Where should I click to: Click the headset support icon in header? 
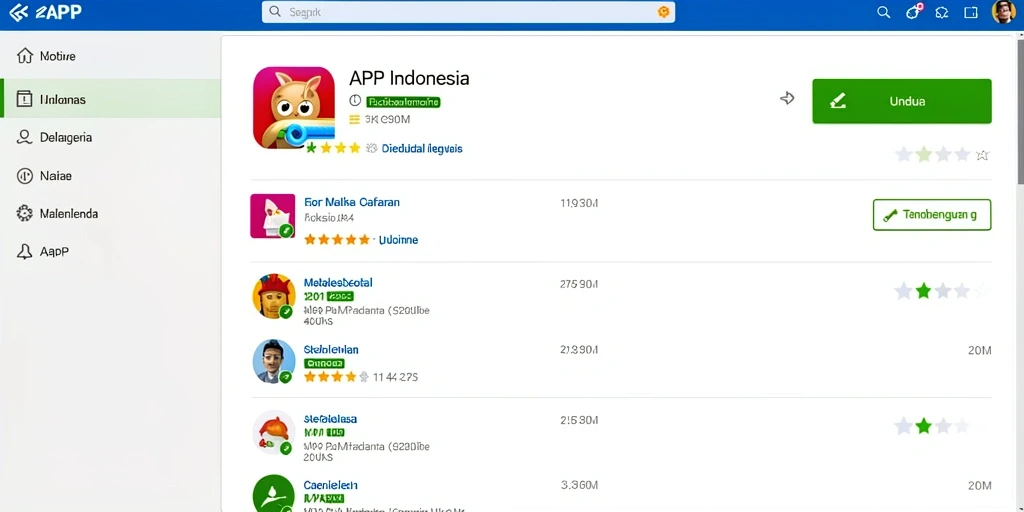[x=942, y=12]
